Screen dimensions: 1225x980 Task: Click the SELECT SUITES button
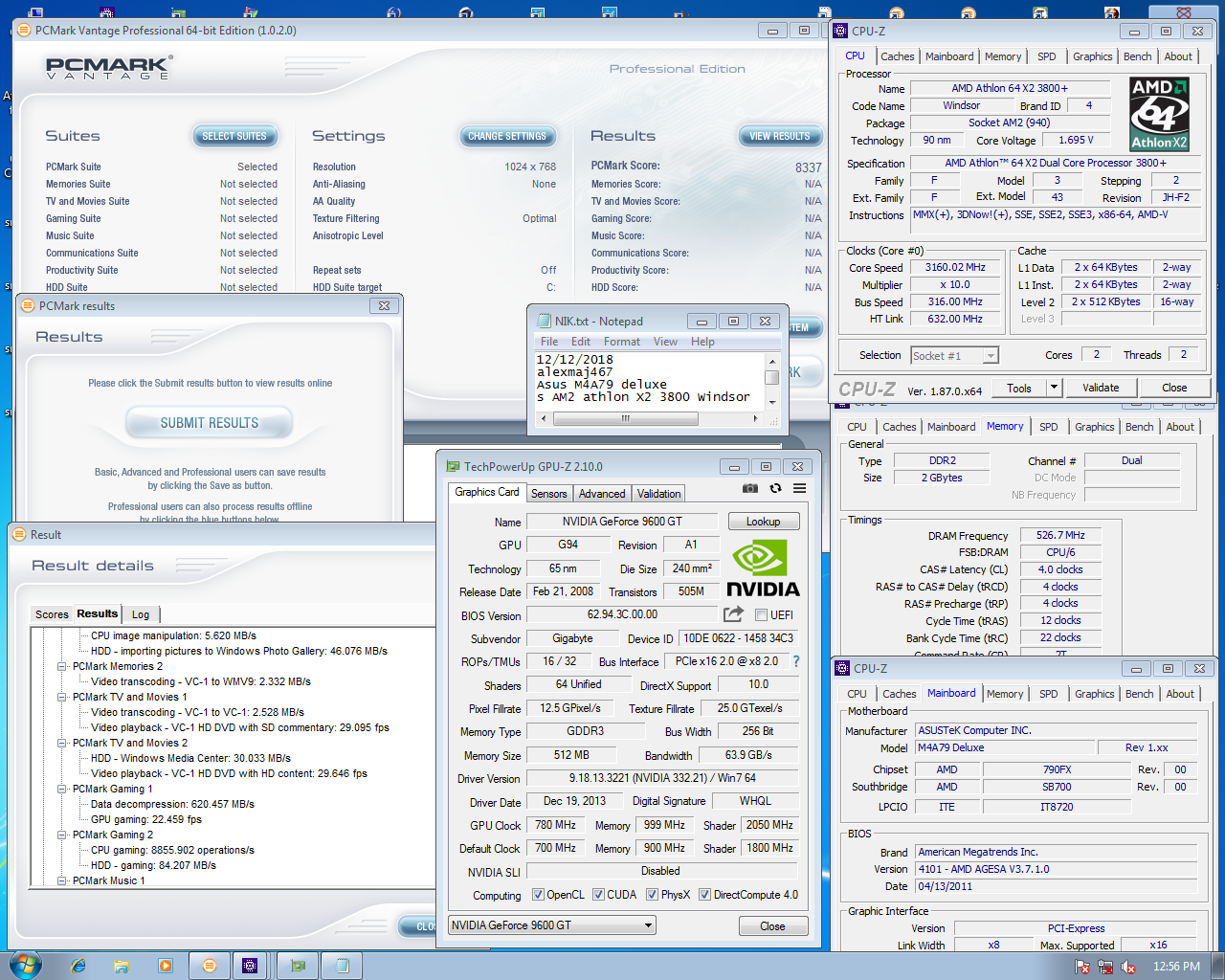(x=234, y=136)
